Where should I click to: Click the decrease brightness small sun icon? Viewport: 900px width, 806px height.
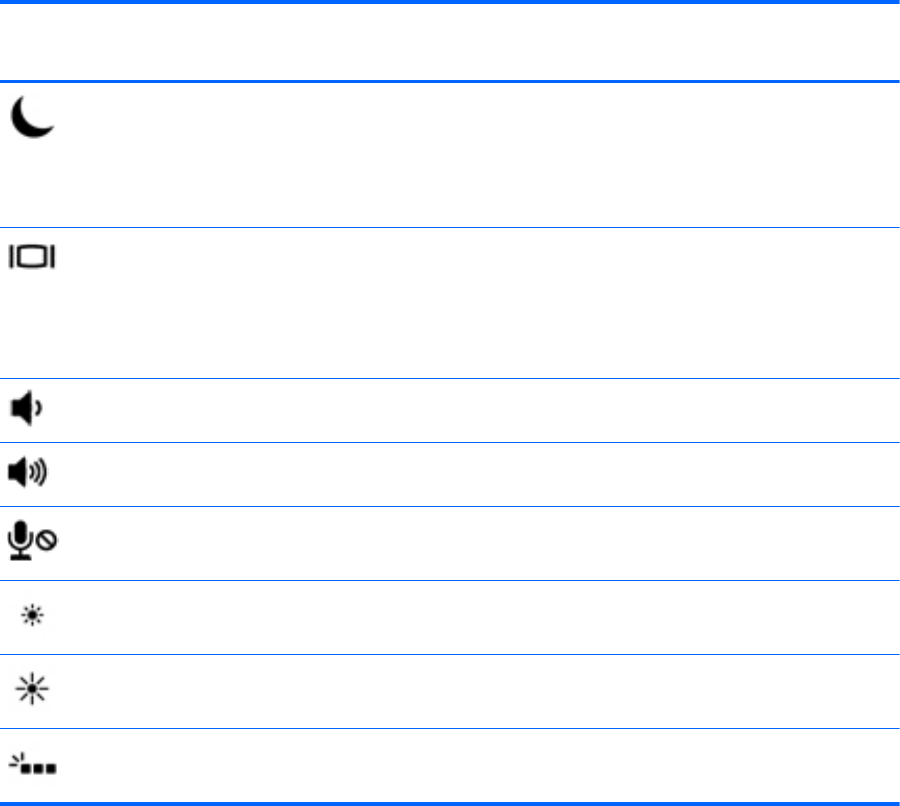coord(32,618)
